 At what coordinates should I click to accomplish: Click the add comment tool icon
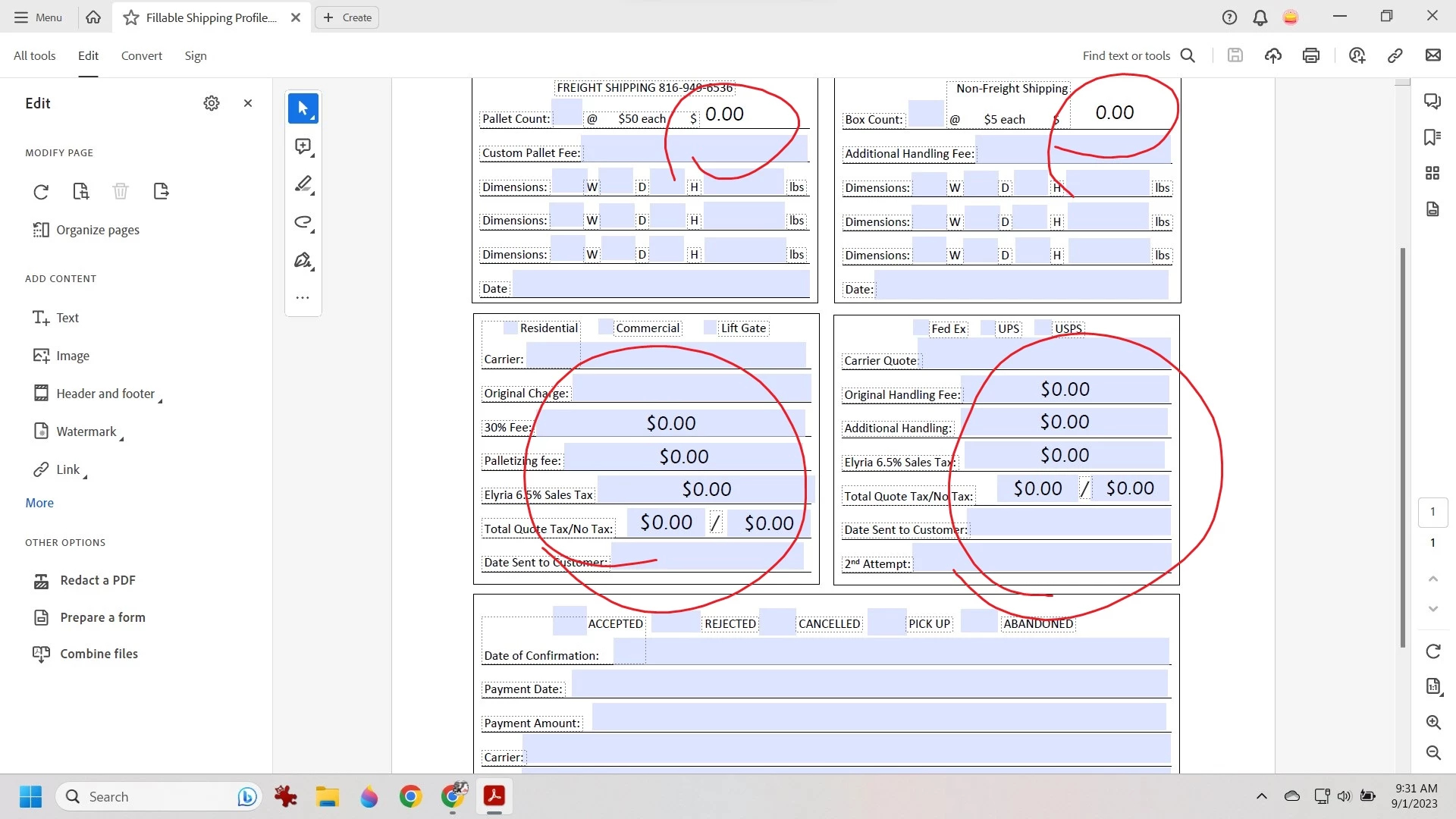pyautogui.click(x=303, y=146)
